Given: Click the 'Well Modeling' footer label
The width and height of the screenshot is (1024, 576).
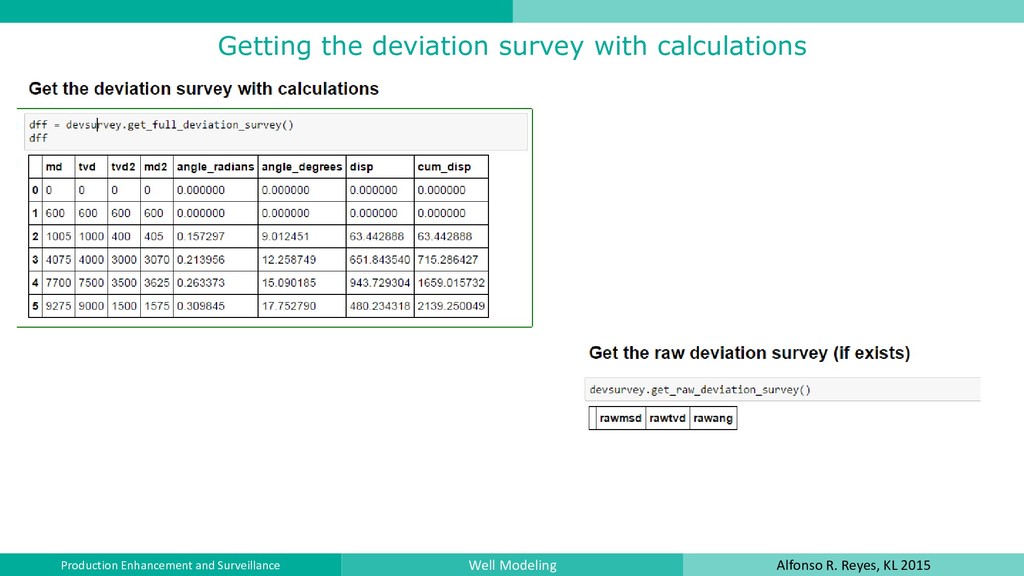Looking at the screenshot, I should click(x=513, y=566).
